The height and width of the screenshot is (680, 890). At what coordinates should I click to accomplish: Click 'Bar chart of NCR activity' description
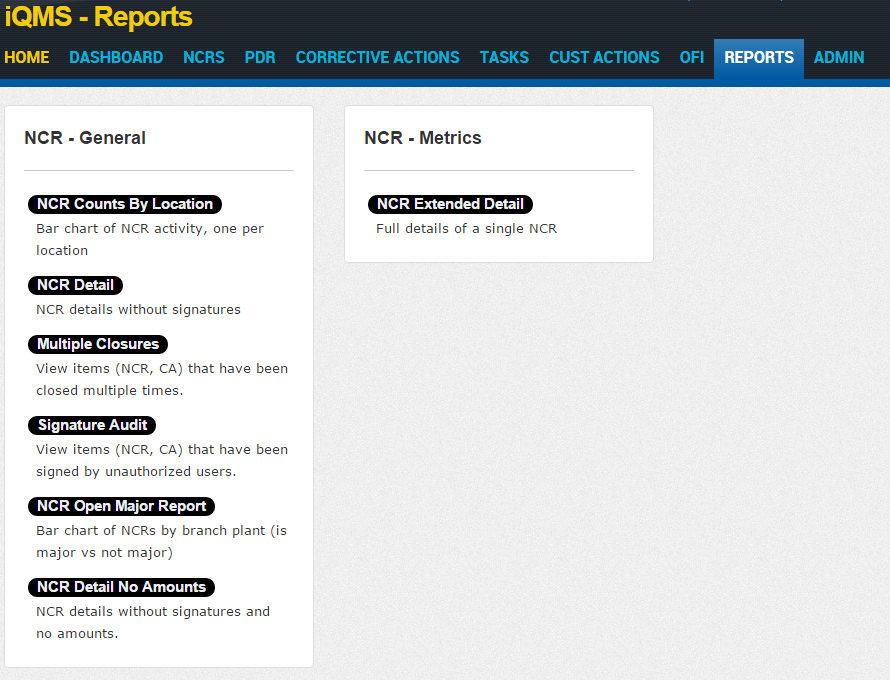(x=150, y=240)
